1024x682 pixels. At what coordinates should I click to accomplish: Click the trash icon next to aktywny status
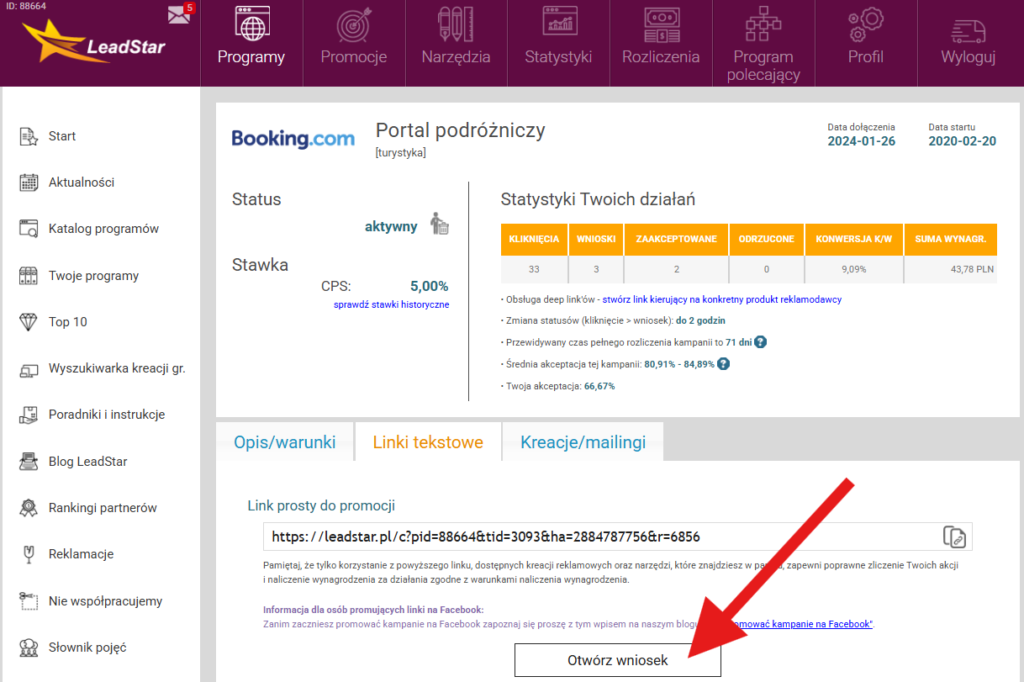(x=440, y=224)
